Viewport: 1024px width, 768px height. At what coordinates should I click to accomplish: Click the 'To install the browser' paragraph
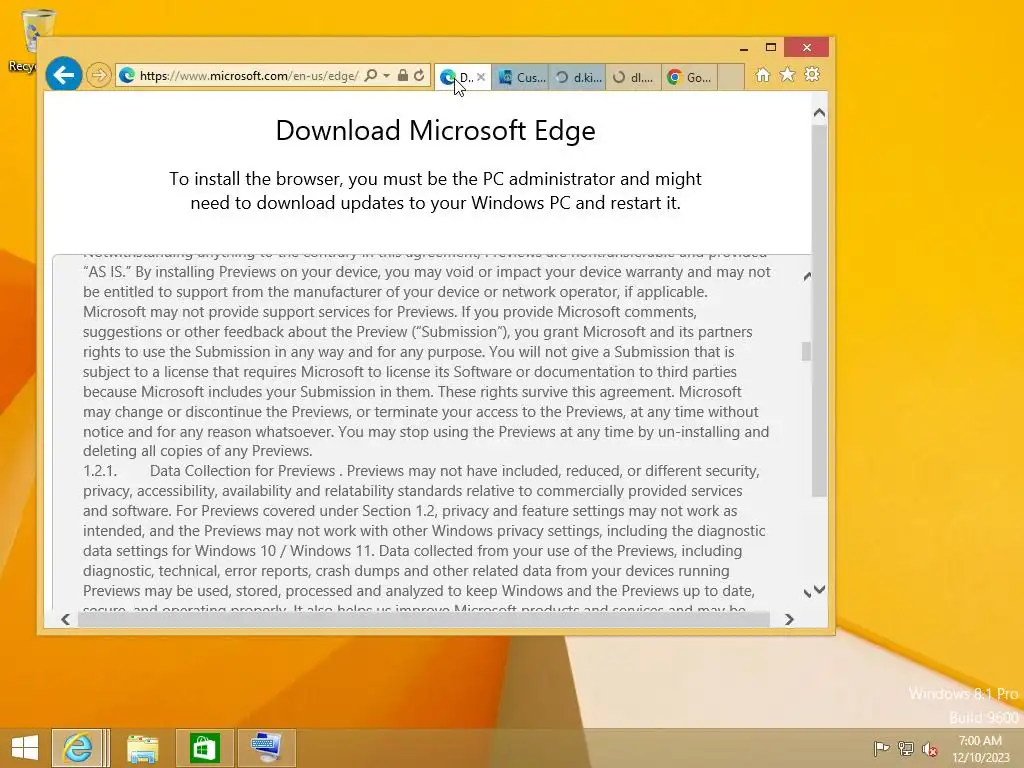[436, 191]
